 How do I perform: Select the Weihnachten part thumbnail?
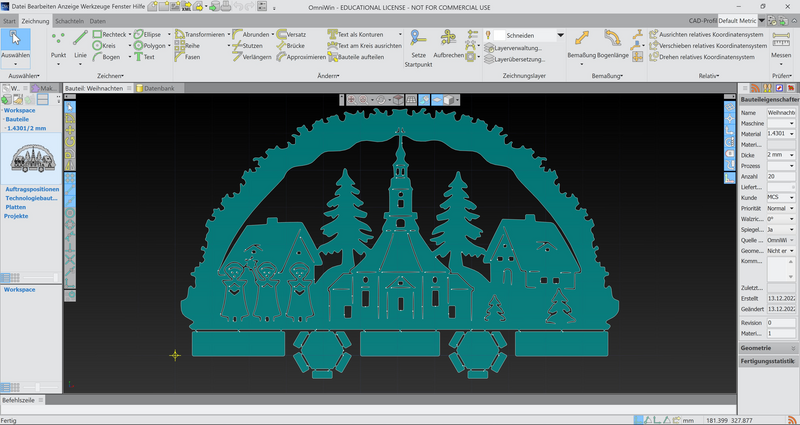[x=31, y=159]
